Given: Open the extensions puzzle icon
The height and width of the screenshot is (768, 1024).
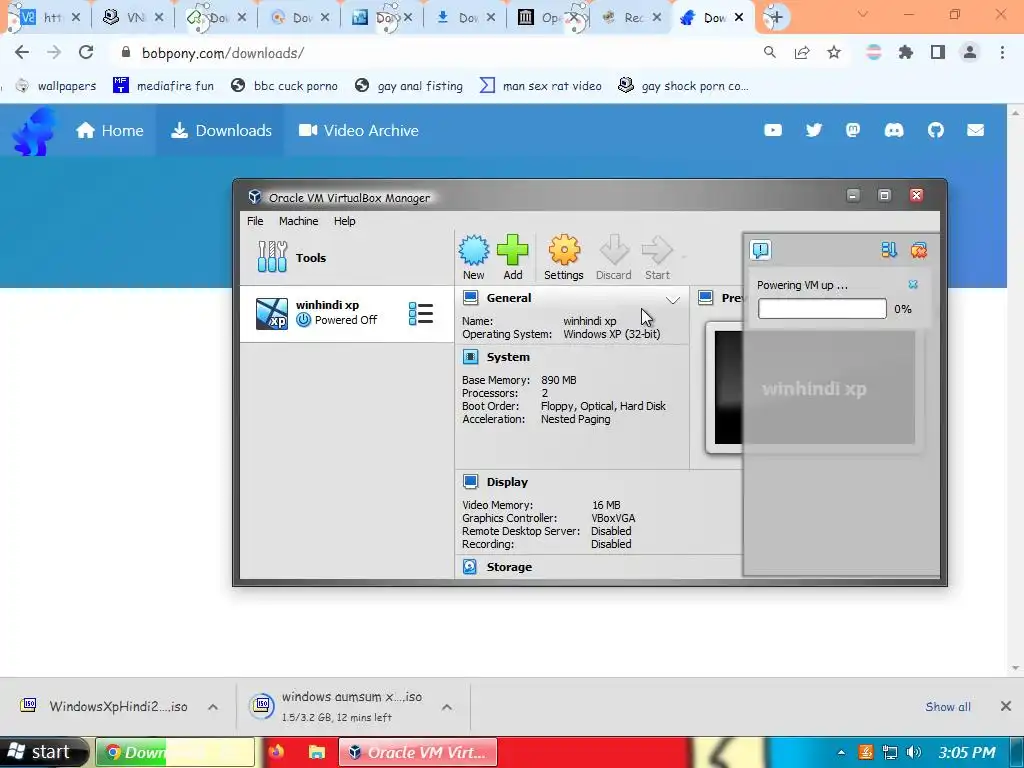Looking at the screenshot, I should [x=906, y=52].
